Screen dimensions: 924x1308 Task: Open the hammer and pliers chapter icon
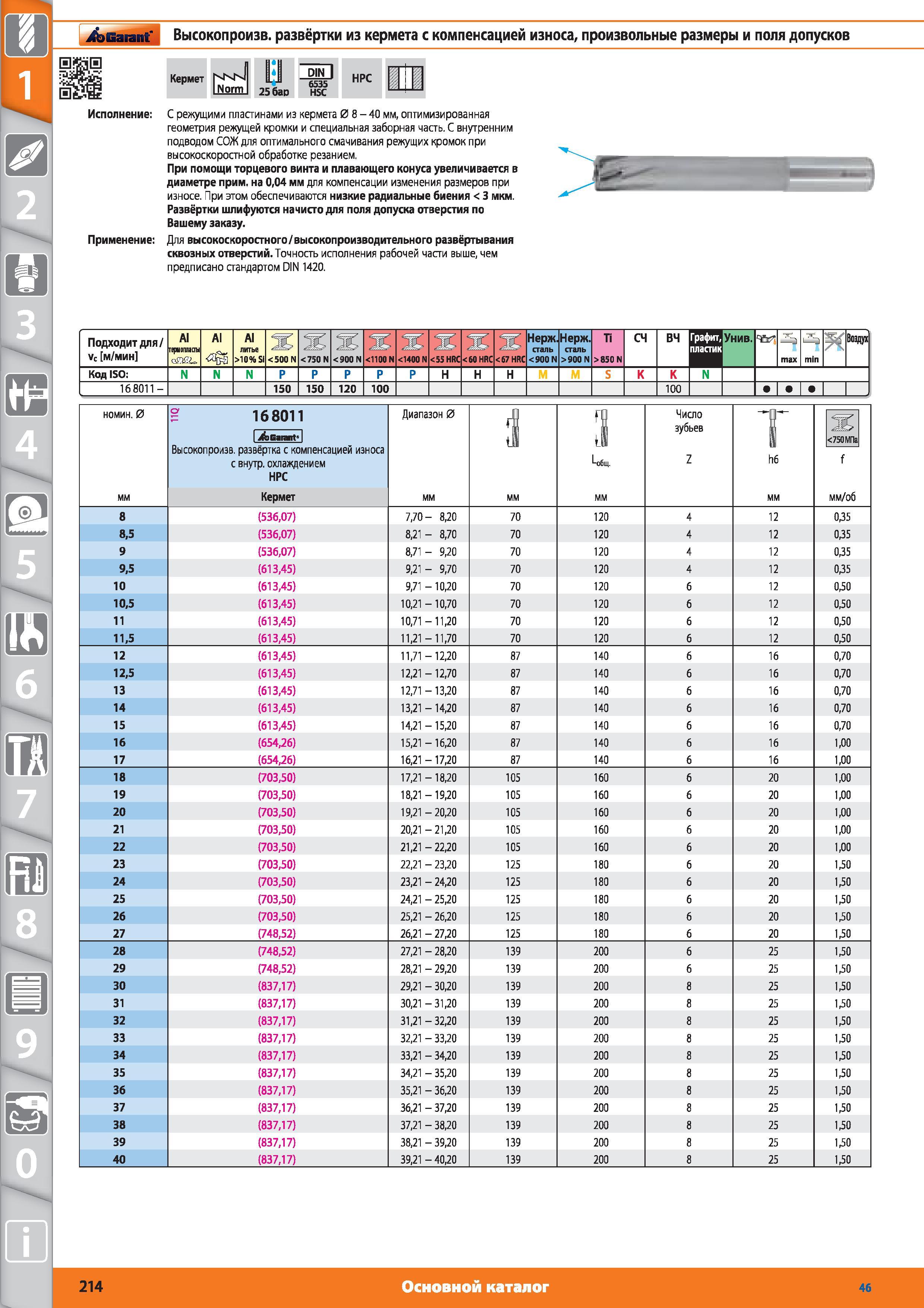pos(26,754)
